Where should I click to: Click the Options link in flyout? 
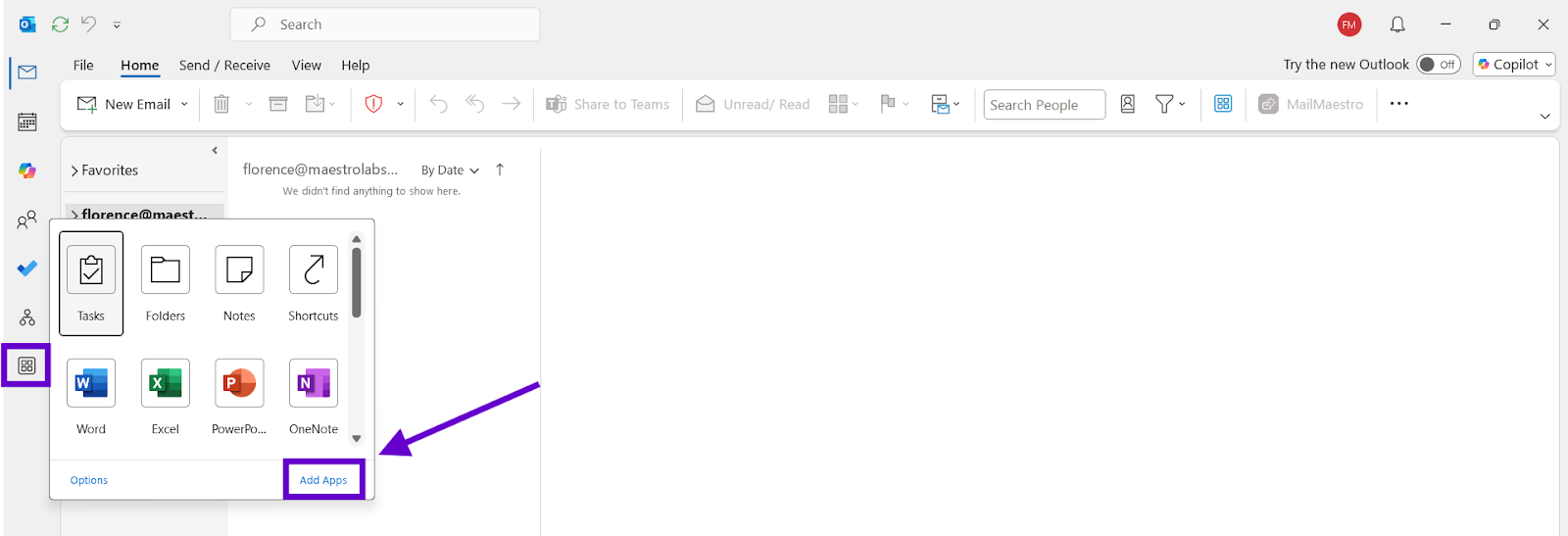[89, 480]
